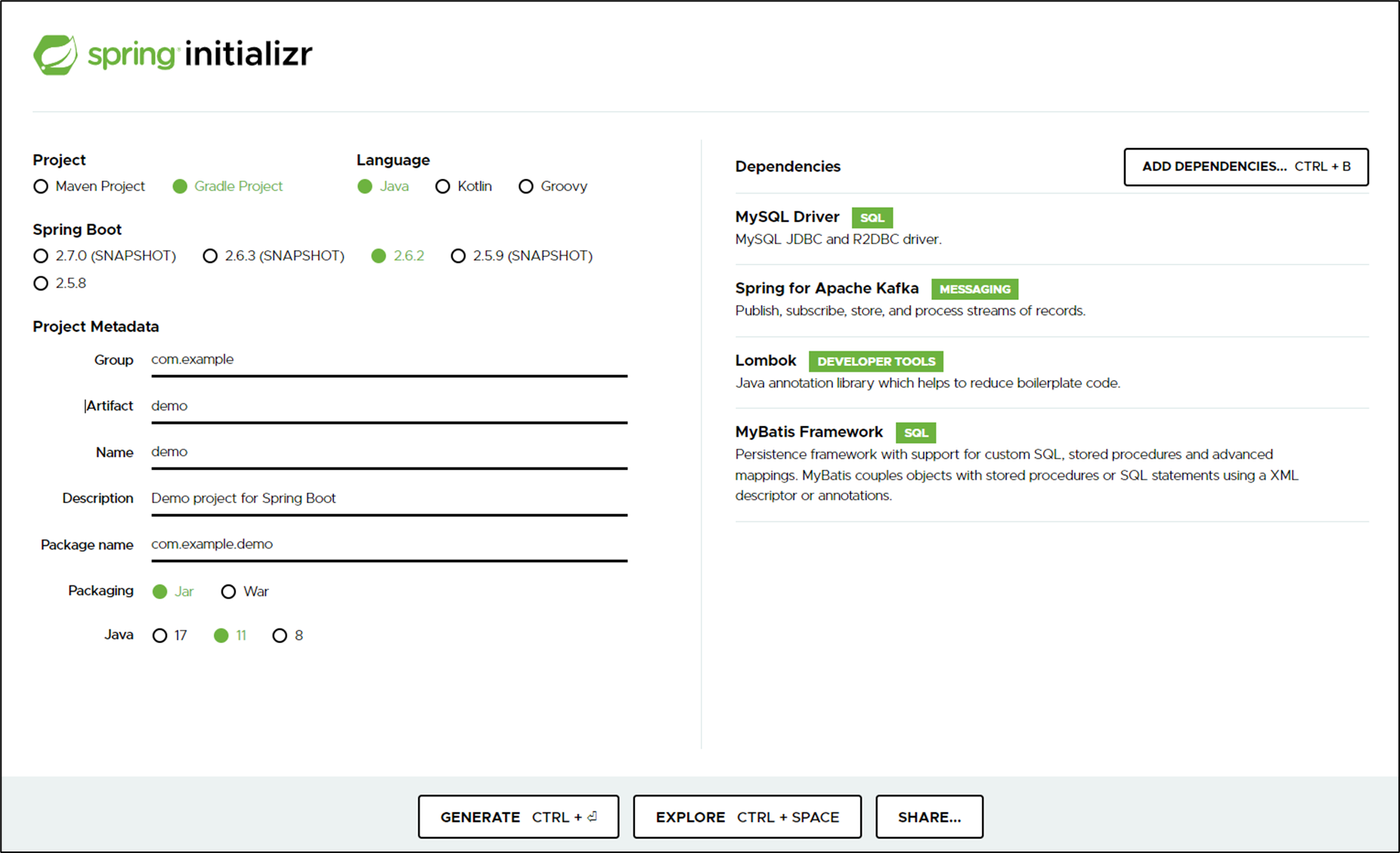This screenshot has width=1400, height=853.
Task: Click the Language section heading
Action: click(393, 160)
